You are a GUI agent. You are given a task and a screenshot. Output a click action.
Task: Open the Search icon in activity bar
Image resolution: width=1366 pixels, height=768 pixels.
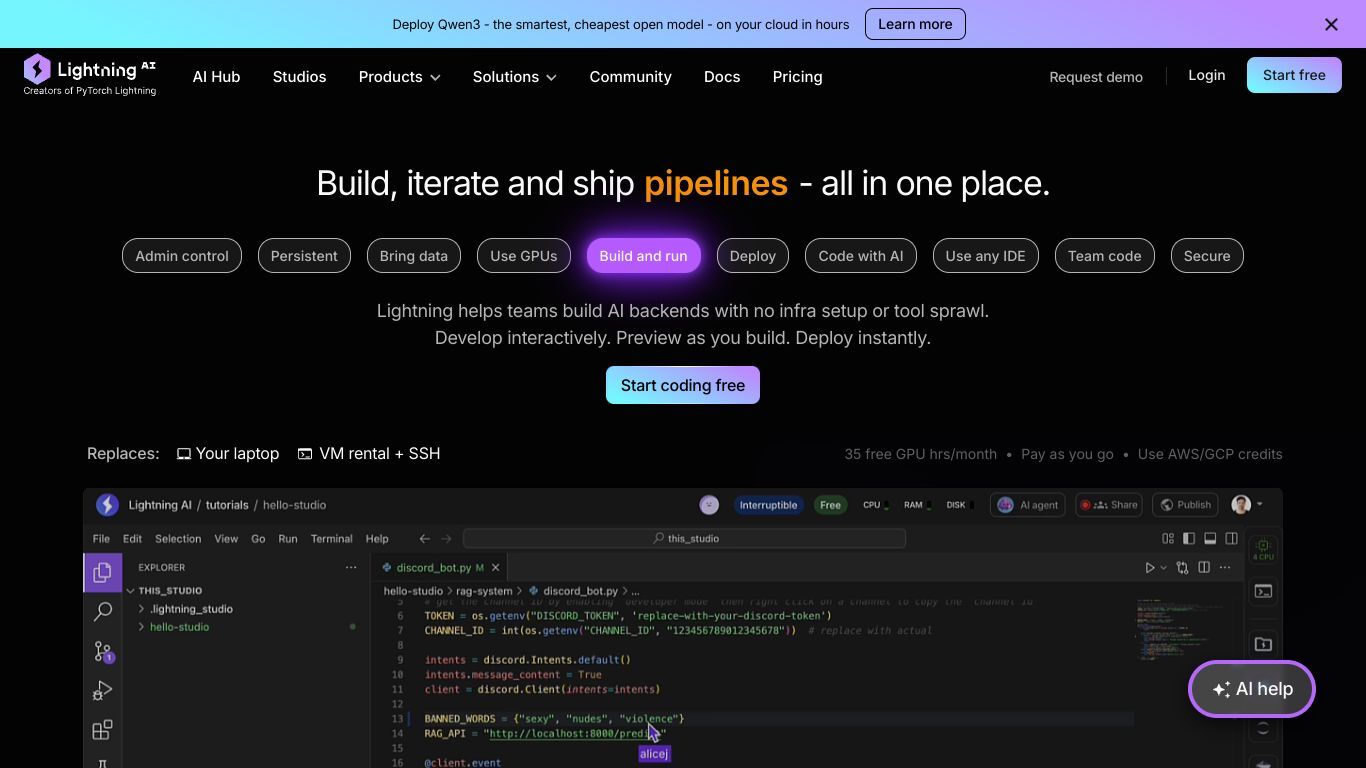coord(102,611)
